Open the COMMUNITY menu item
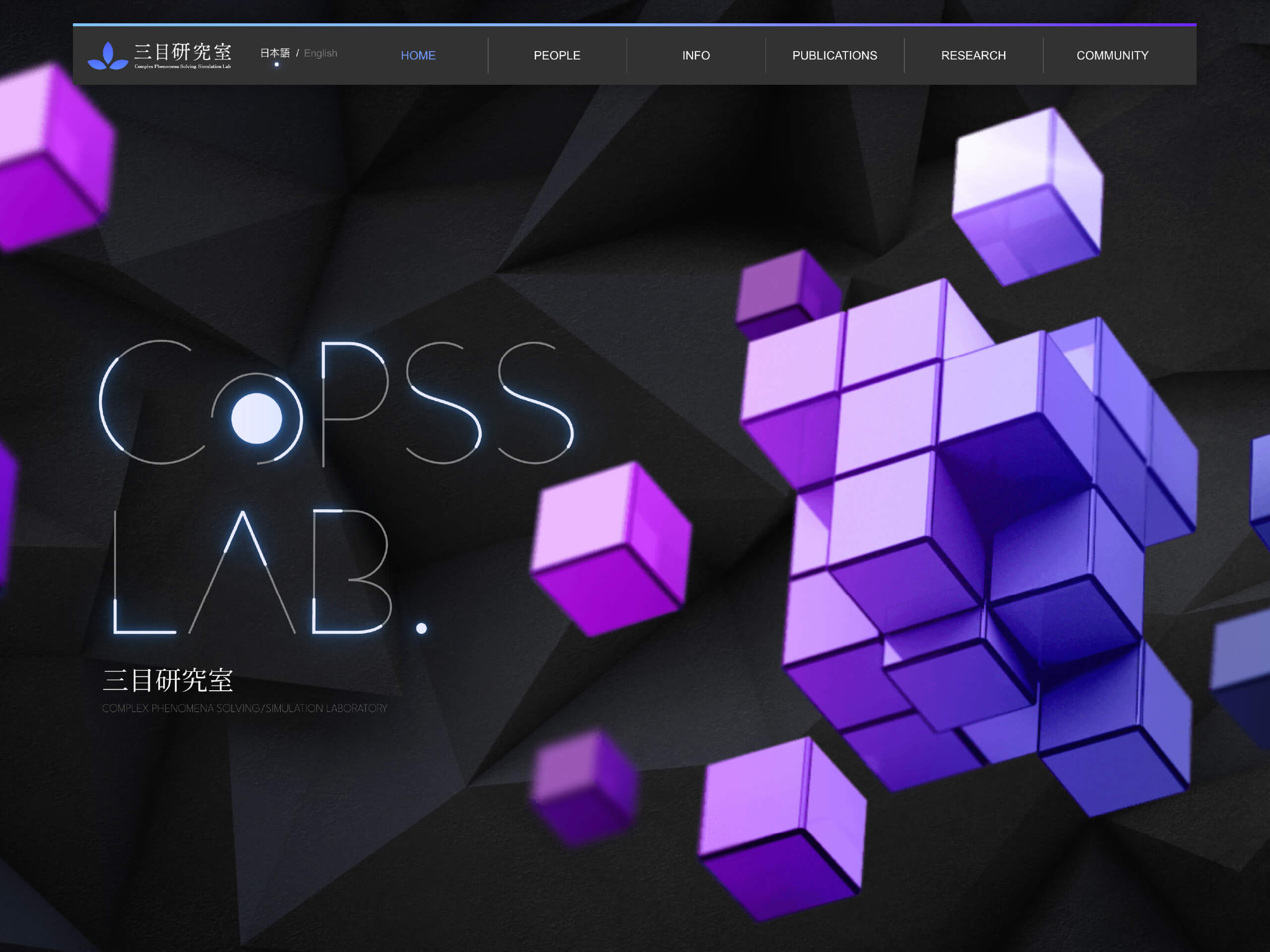Image resolution: width=1270 pixels, height=952 pixels. 1112,56
